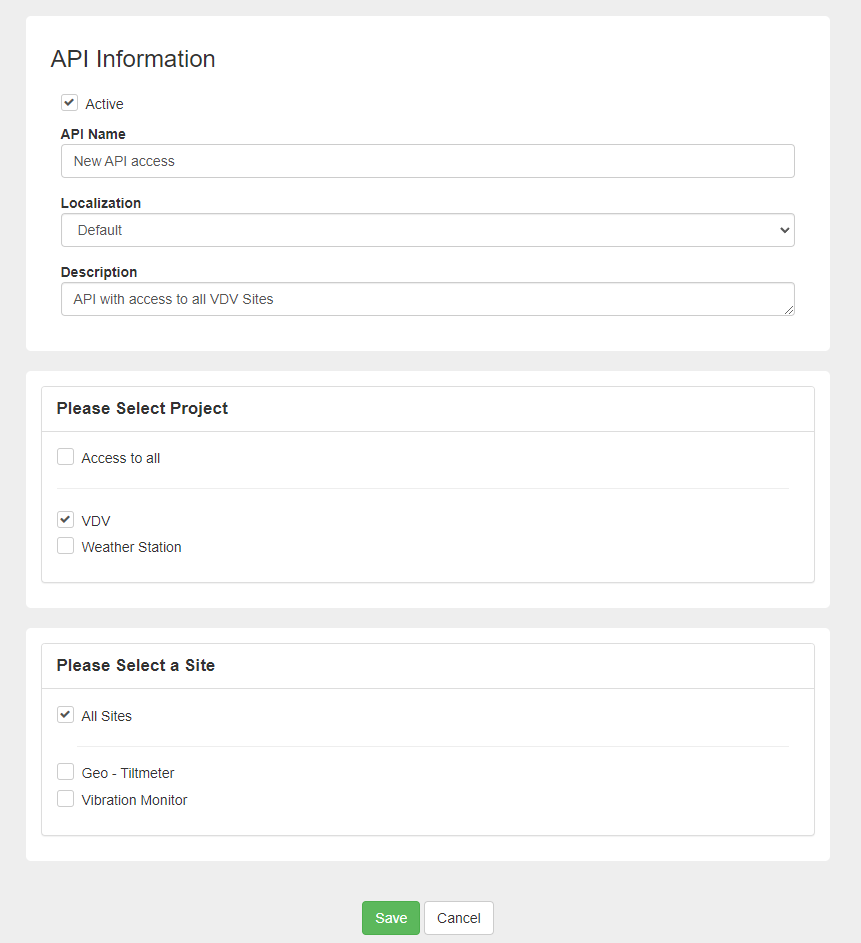Uncheck the Active checkbox
The image size is (861, 943).
click(69, 103)
